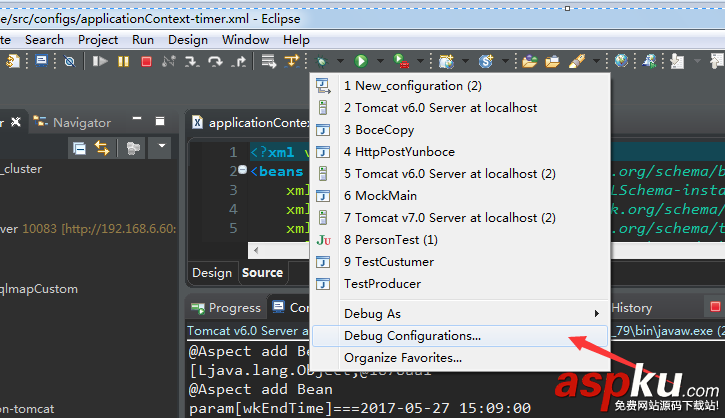
Task: Switch to the Navigator tab
Action: coord(73,123)
